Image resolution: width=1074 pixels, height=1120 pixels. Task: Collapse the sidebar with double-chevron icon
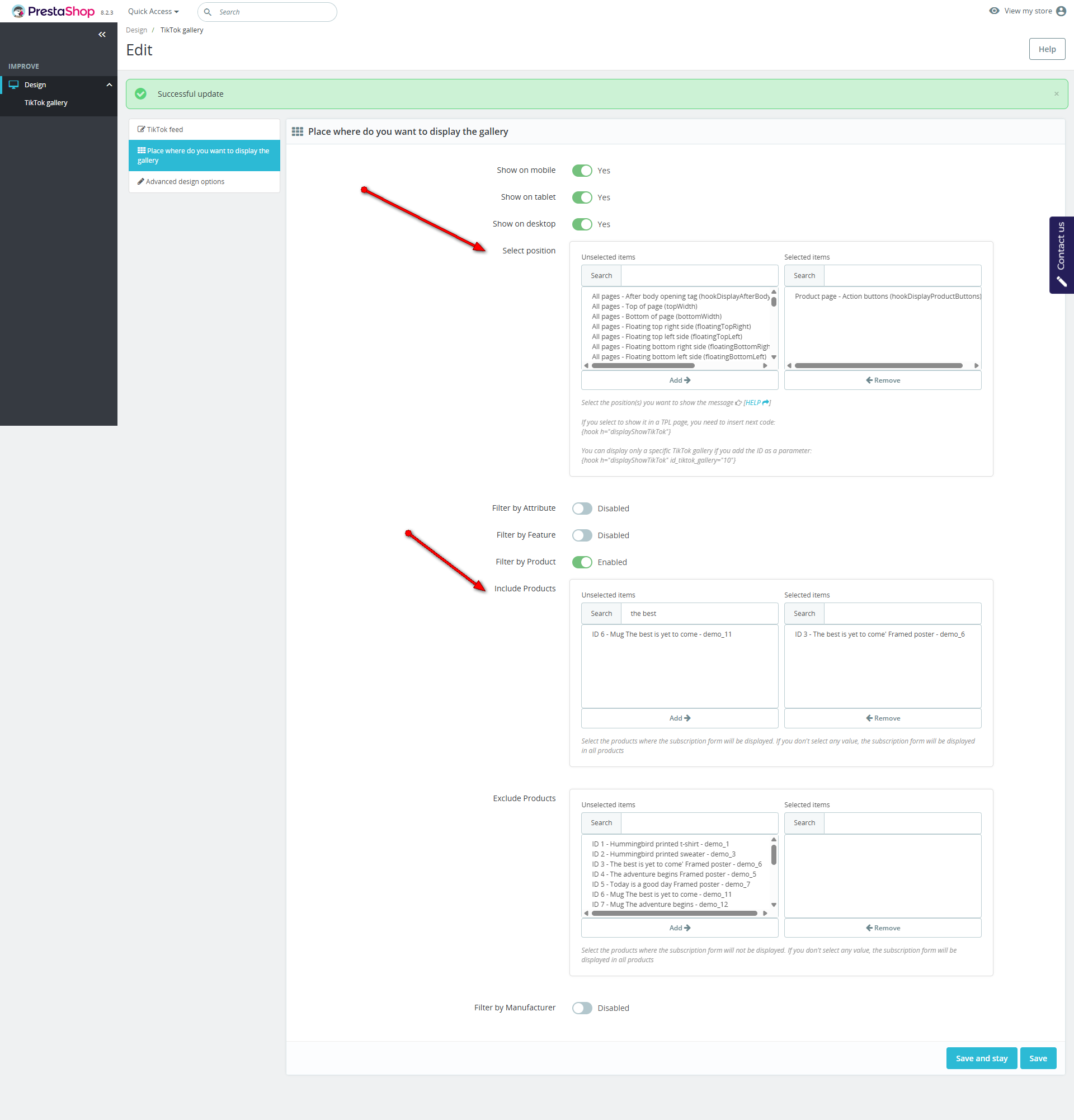tap(102, 34)
